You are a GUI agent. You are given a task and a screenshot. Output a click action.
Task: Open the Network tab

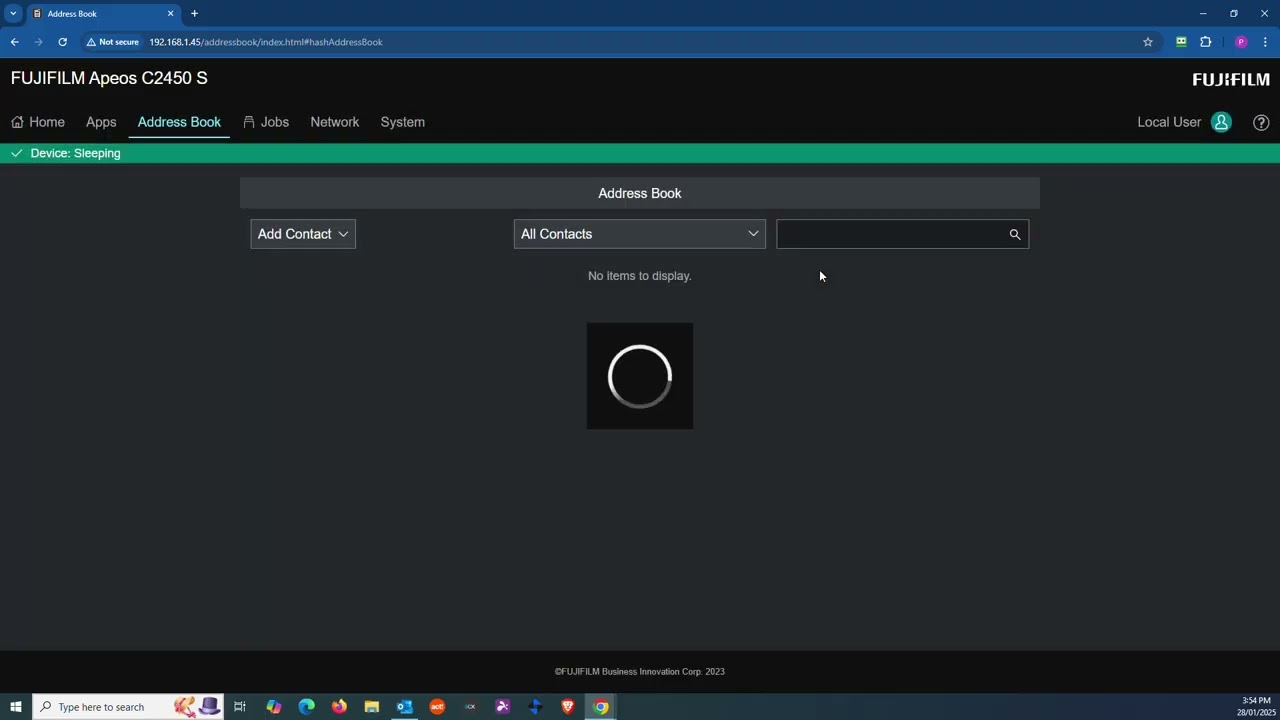334,122
